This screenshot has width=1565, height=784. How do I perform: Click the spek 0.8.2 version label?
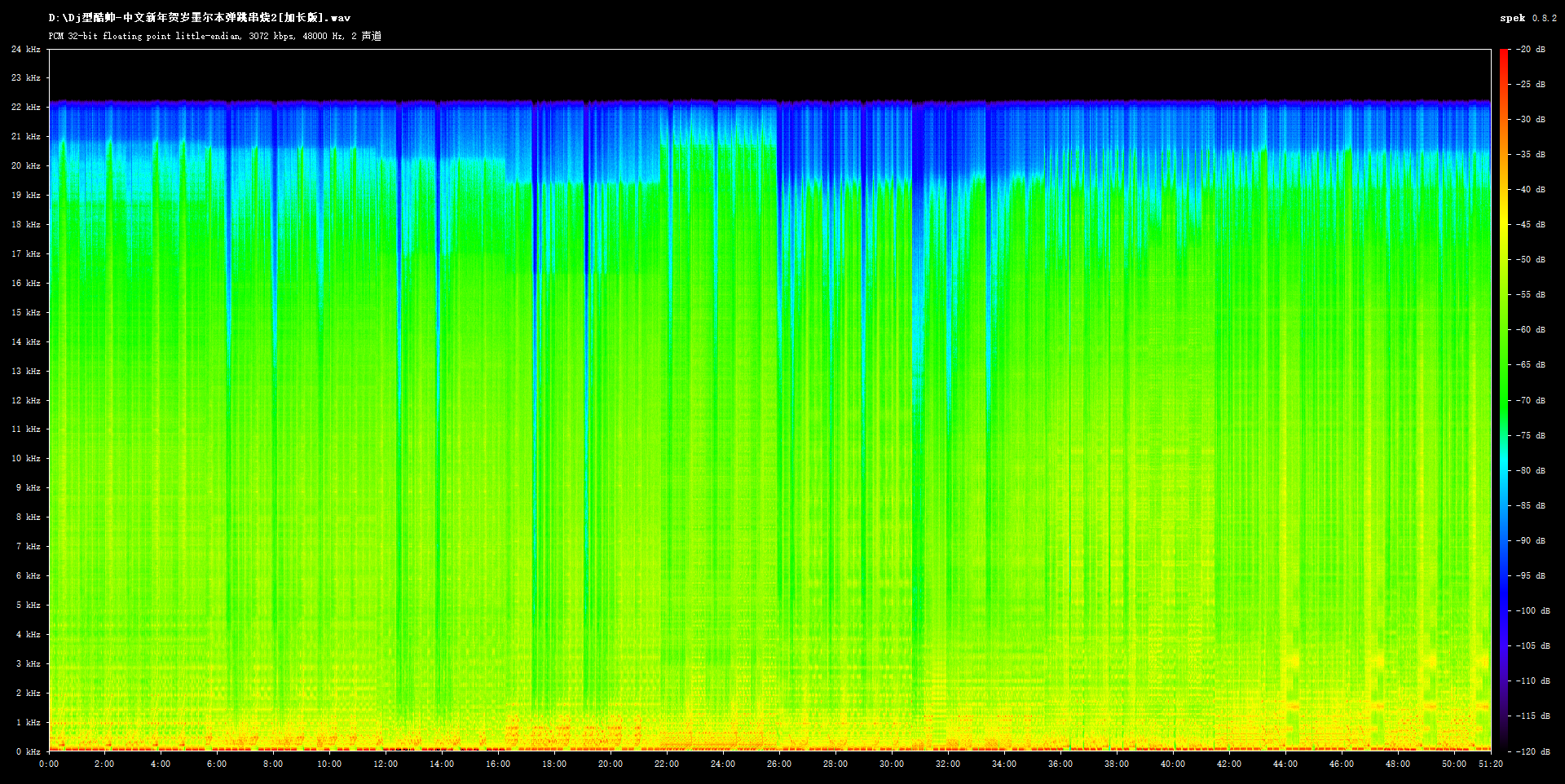pos(1528,18)
